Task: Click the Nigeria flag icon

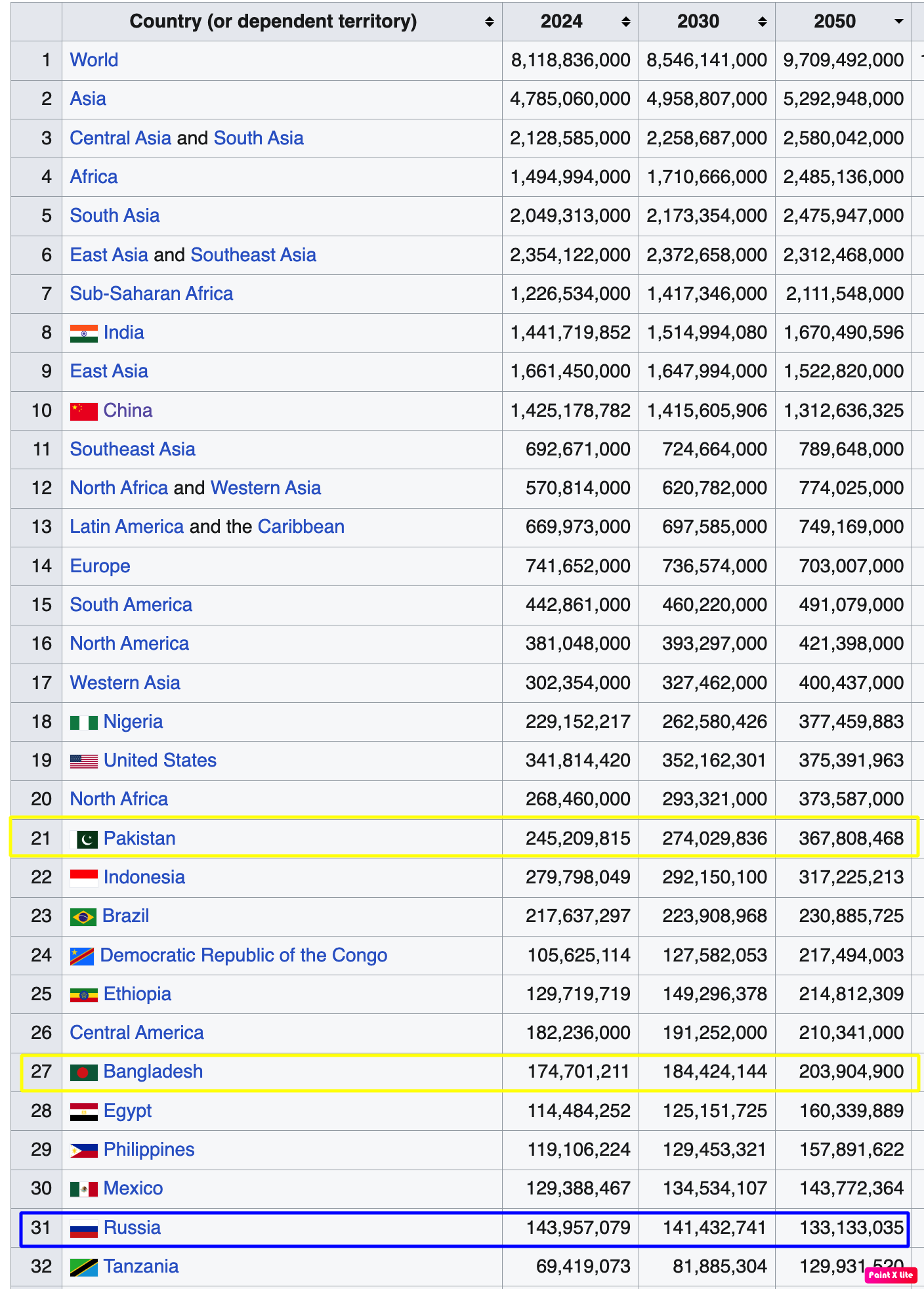Action: coord(84,723)
